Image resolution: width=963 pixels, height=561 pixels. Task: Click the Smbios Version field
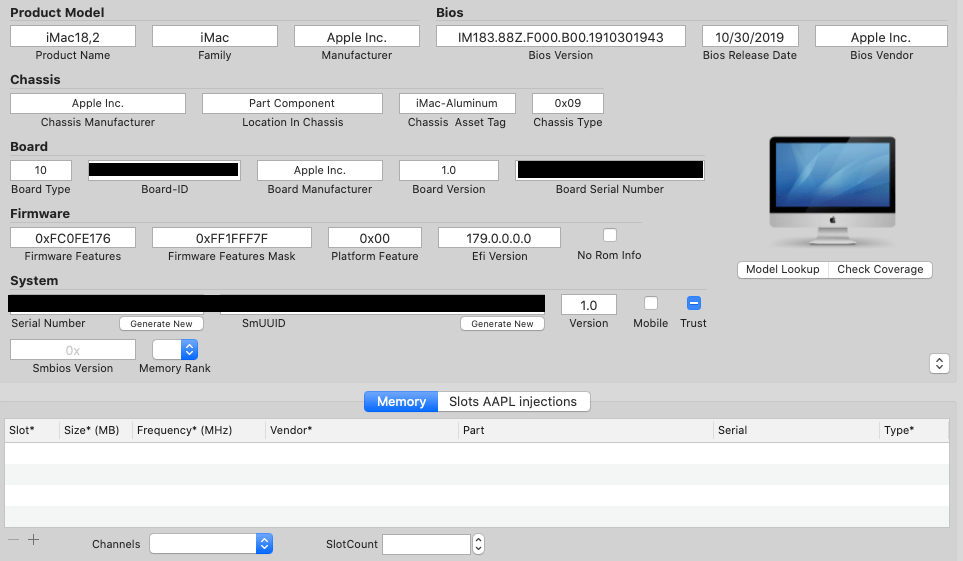[x=72, y=350]
